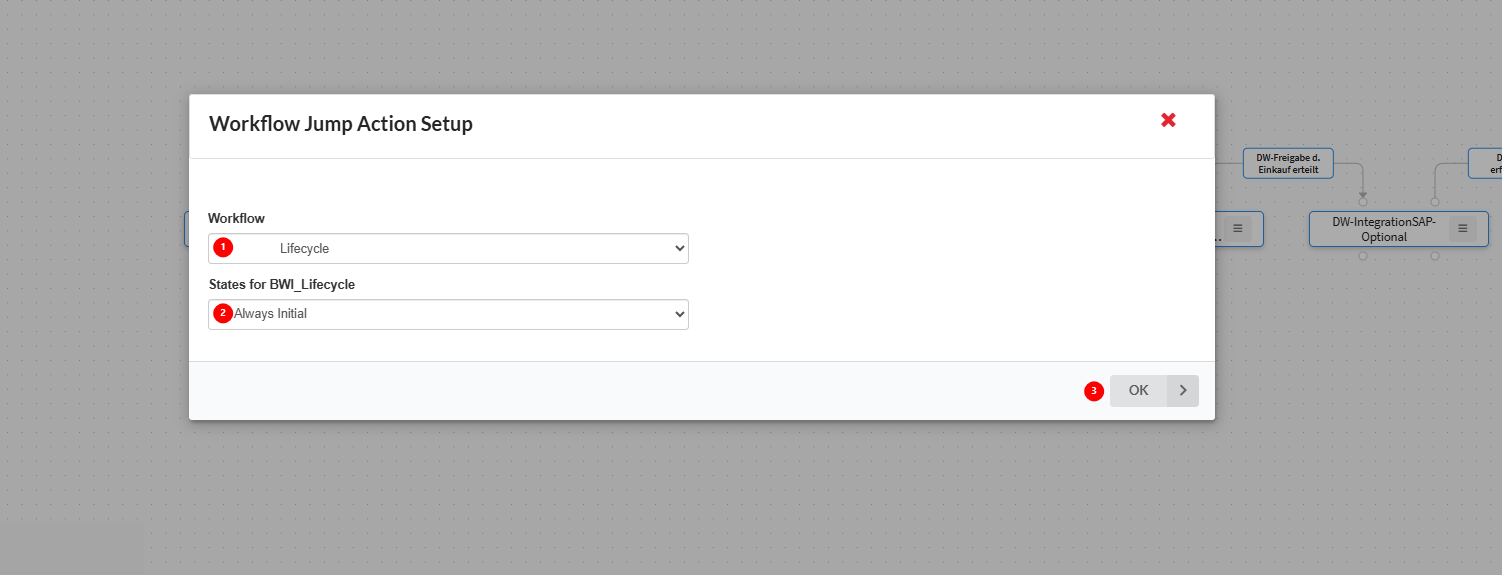The image size is (1502, 575).
Task: Expand the States dropdown set to Always Initial
Action: (448, 314)
